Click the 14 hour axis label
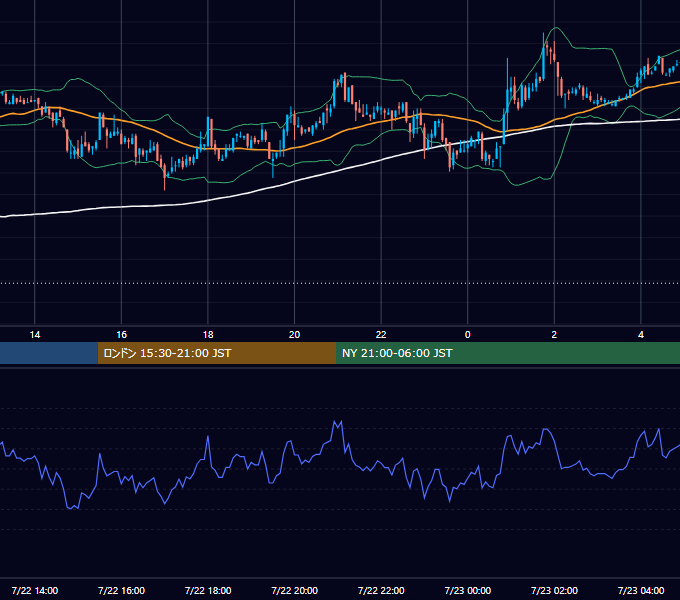The image size is (680, 600). pos(35,335)
